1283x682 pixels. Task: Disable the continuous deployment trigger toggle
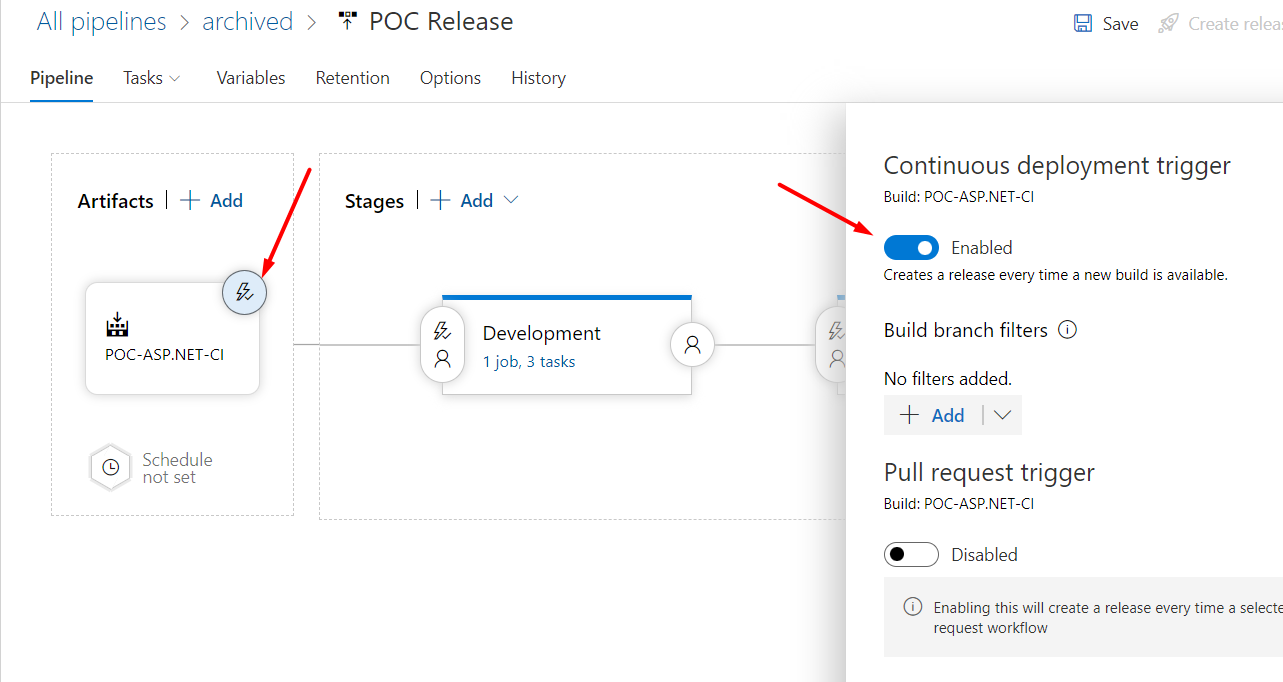[x=911, y=247]
